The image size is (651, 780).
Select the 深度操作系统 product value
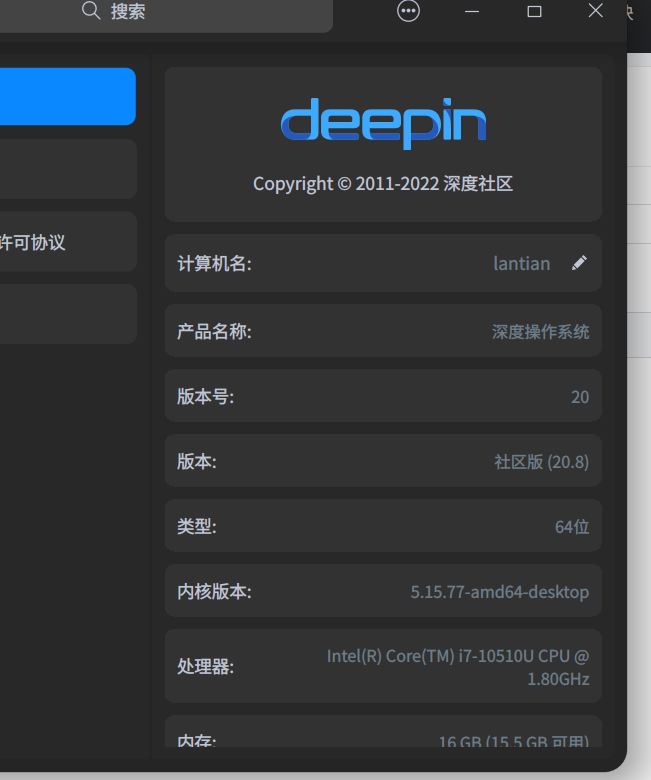tap(541, 332)
